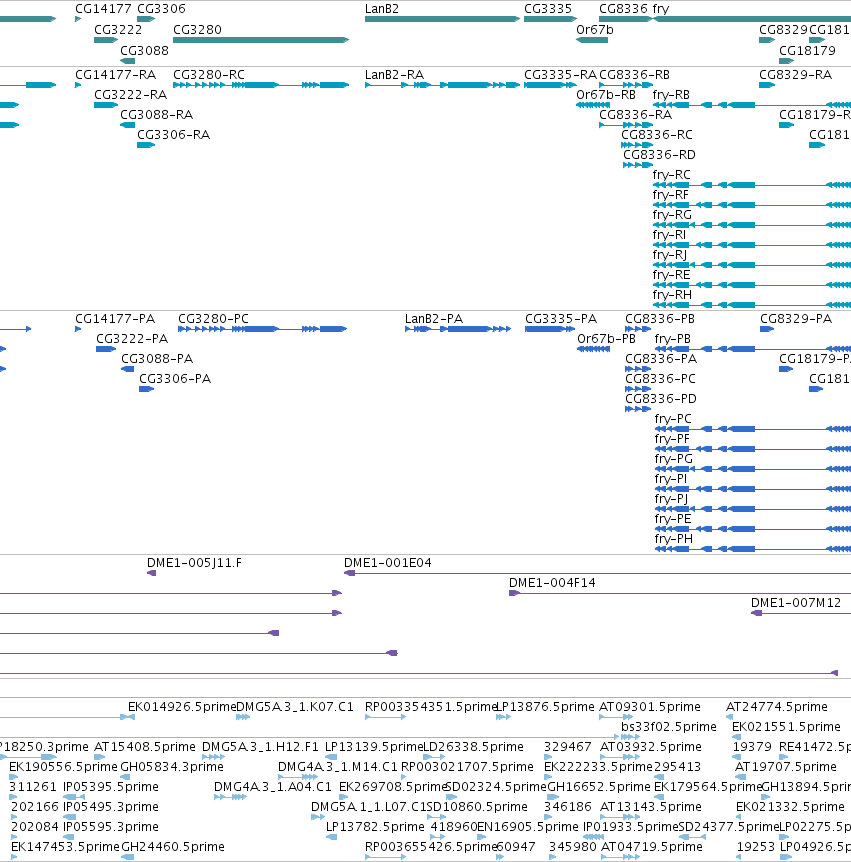Click the fry-PC protein label
Image resolution: width=851 pixels, height=862 pixels.
coord(673,419)
